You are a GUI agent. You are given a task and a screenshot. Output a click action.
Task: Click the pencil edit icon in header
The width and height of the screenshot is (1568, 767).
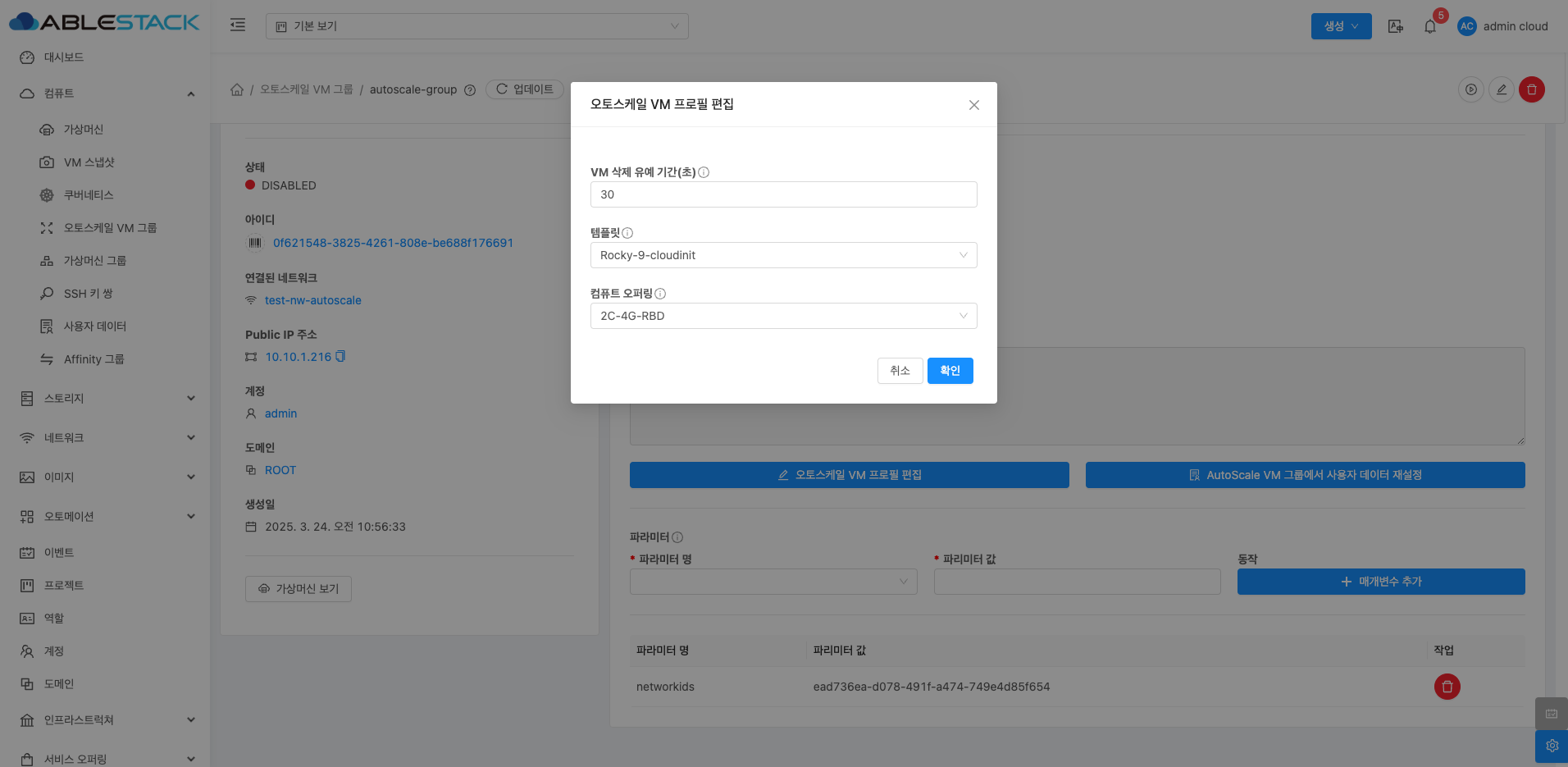1501,89
